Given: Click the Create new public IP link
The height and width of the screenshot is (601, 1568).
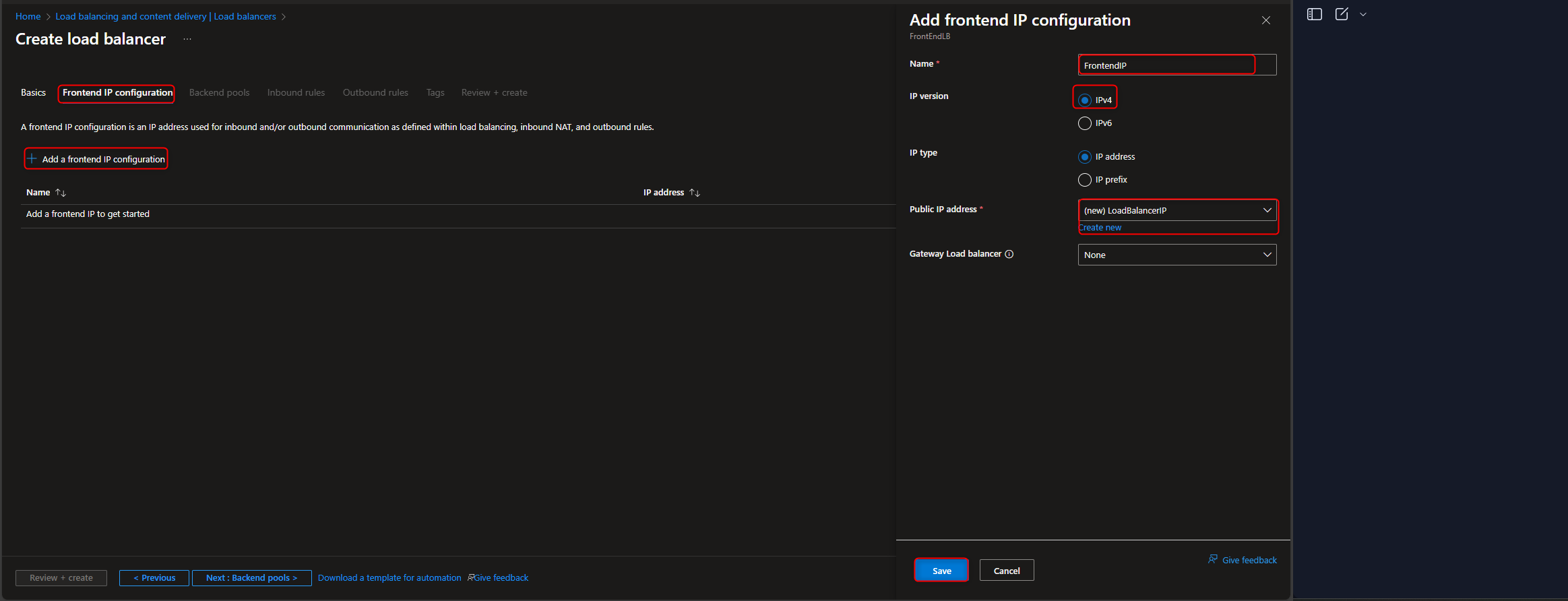Looking at the screenshot, I should pyautogui.click(x=1100, y=228).
